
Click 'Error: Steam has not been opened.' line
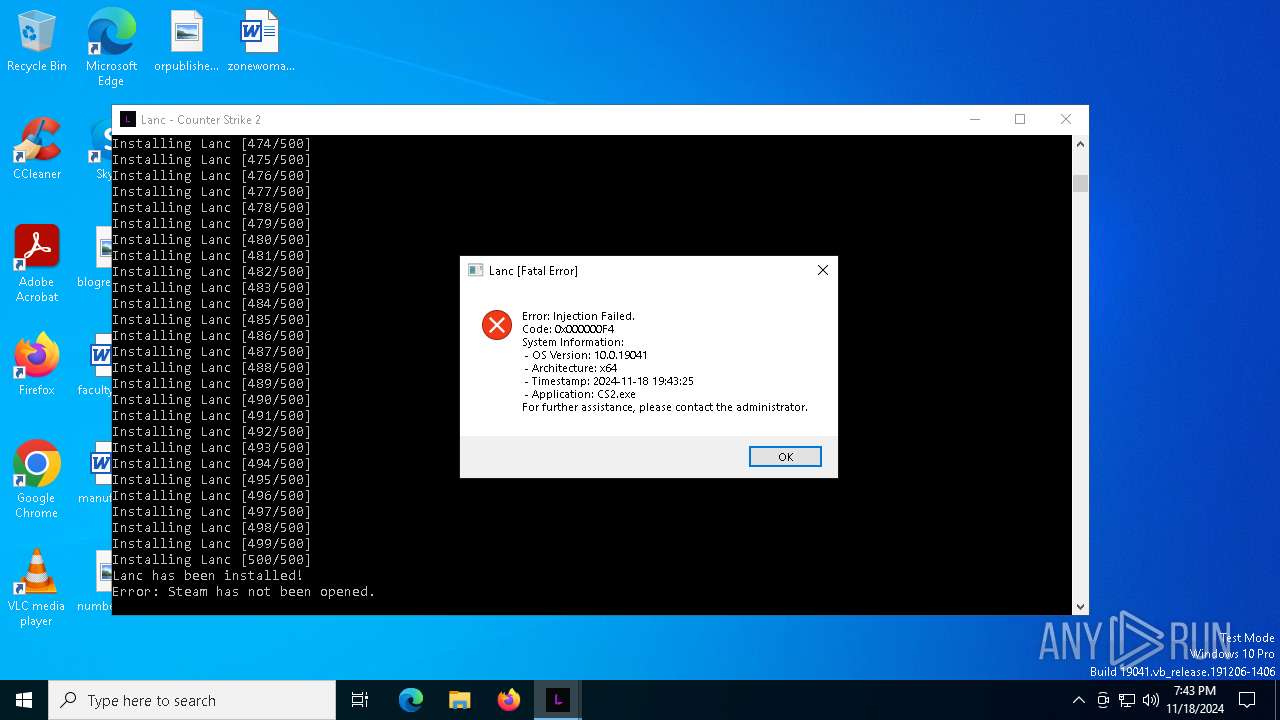(x=243, y=592)
